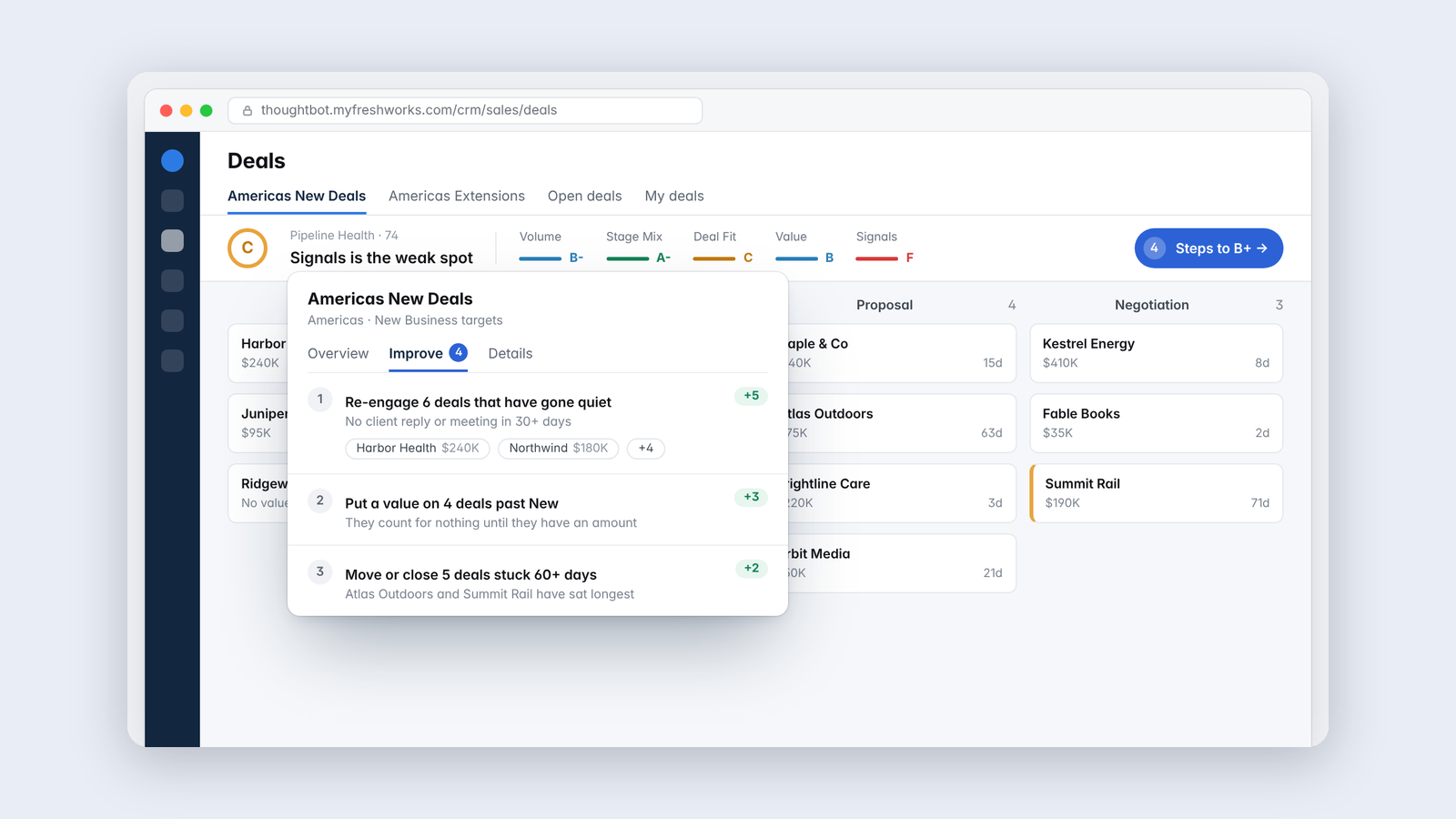Click the Deal Fit C grade indicator
The height and width of the screenshot is (819, 1456).
point(723,248)
